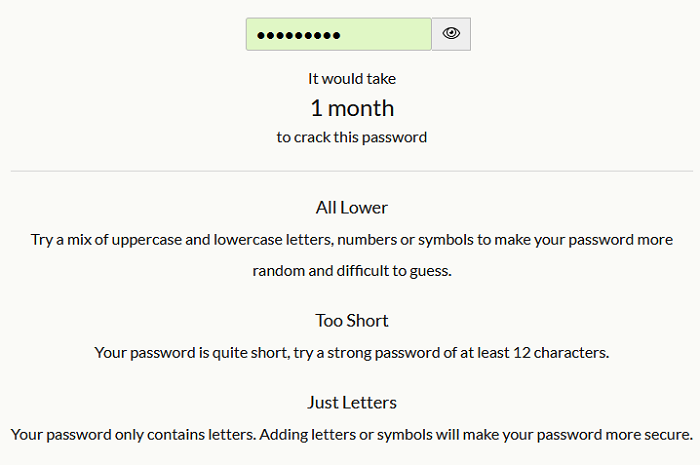Select the "All Lower" heading
The width and height of the screenshot is (700, 465).
352,208
